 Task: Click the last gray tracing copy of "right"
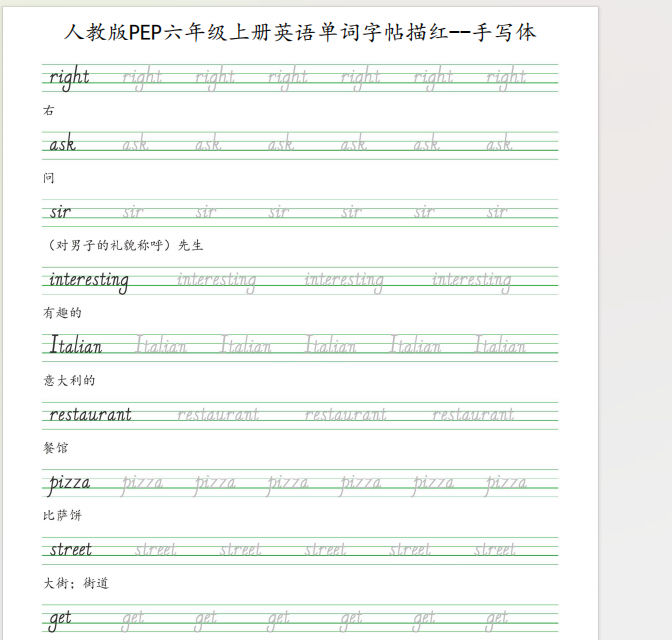pyautogui.click(x=506, y=77)
